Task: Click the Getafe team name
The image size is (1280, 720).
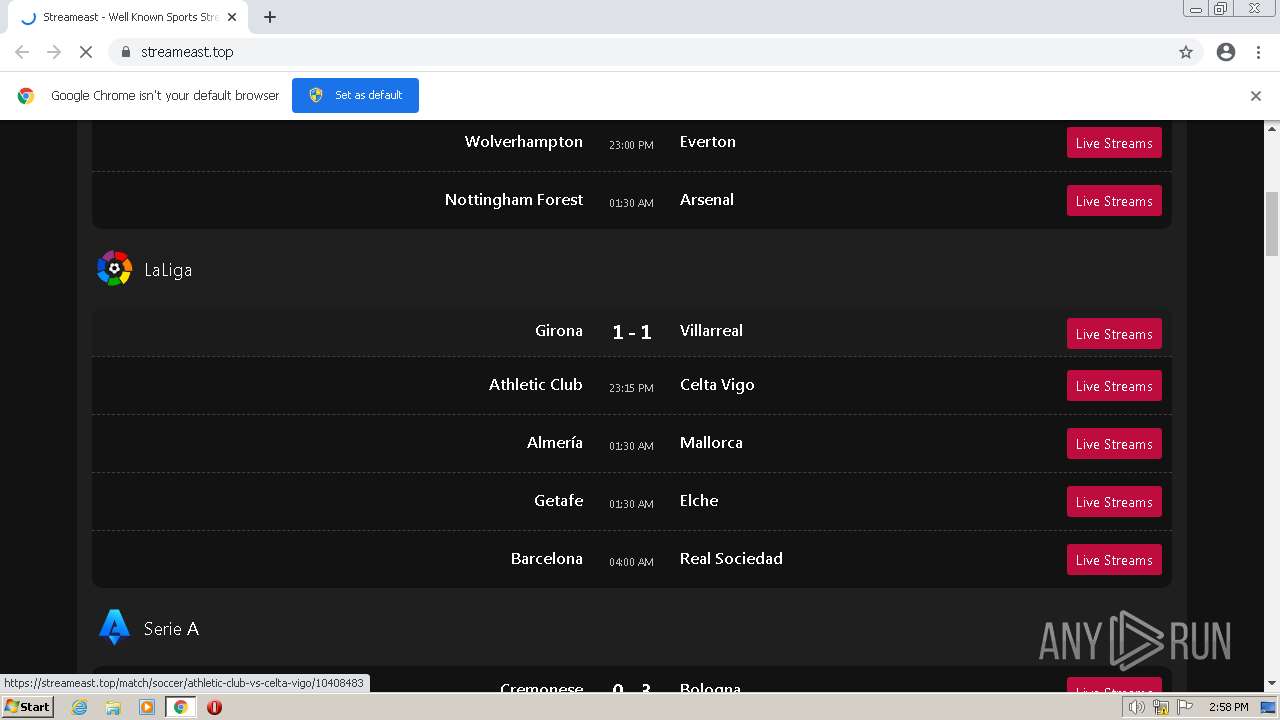Action: 559,501
